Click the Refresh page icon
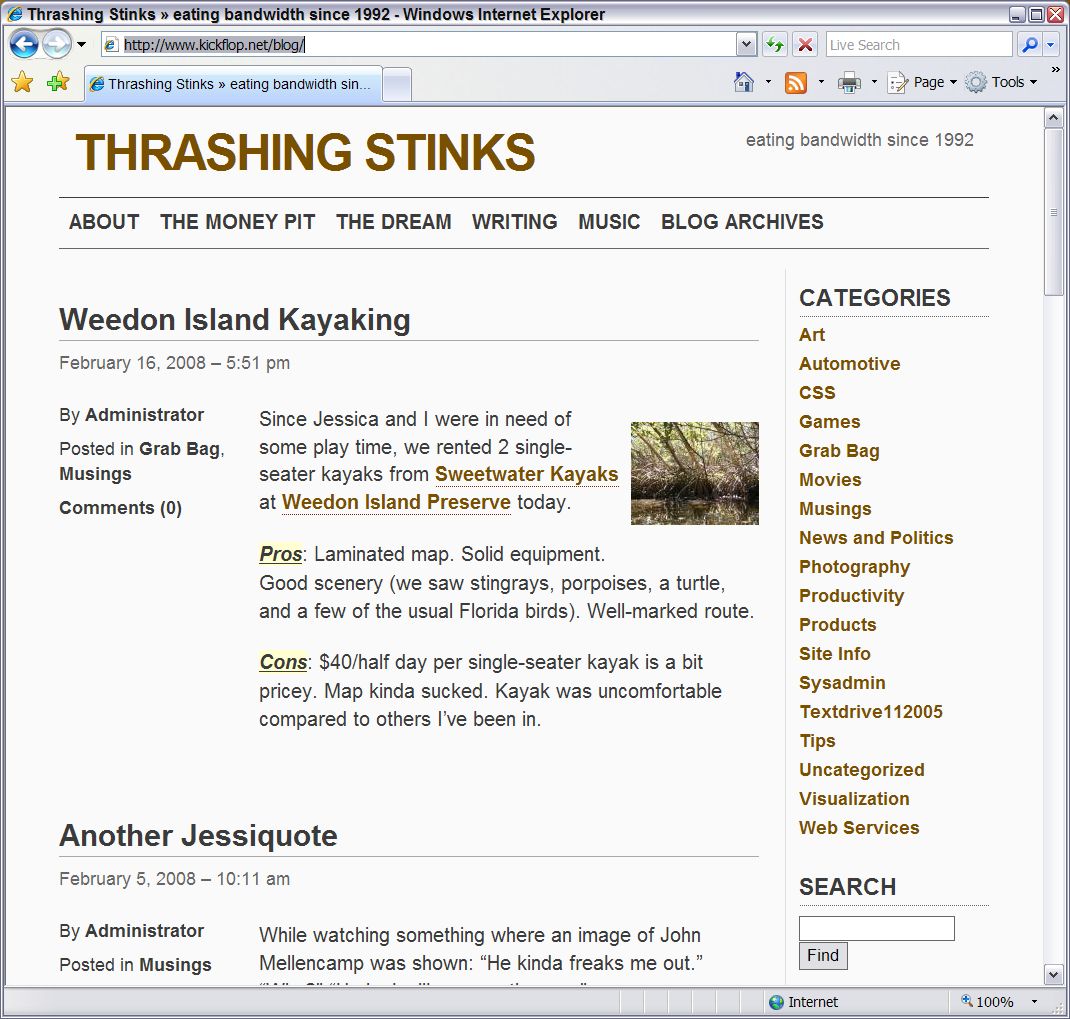This screenshot has width=1070, height=1019. [x=774, y=44]
